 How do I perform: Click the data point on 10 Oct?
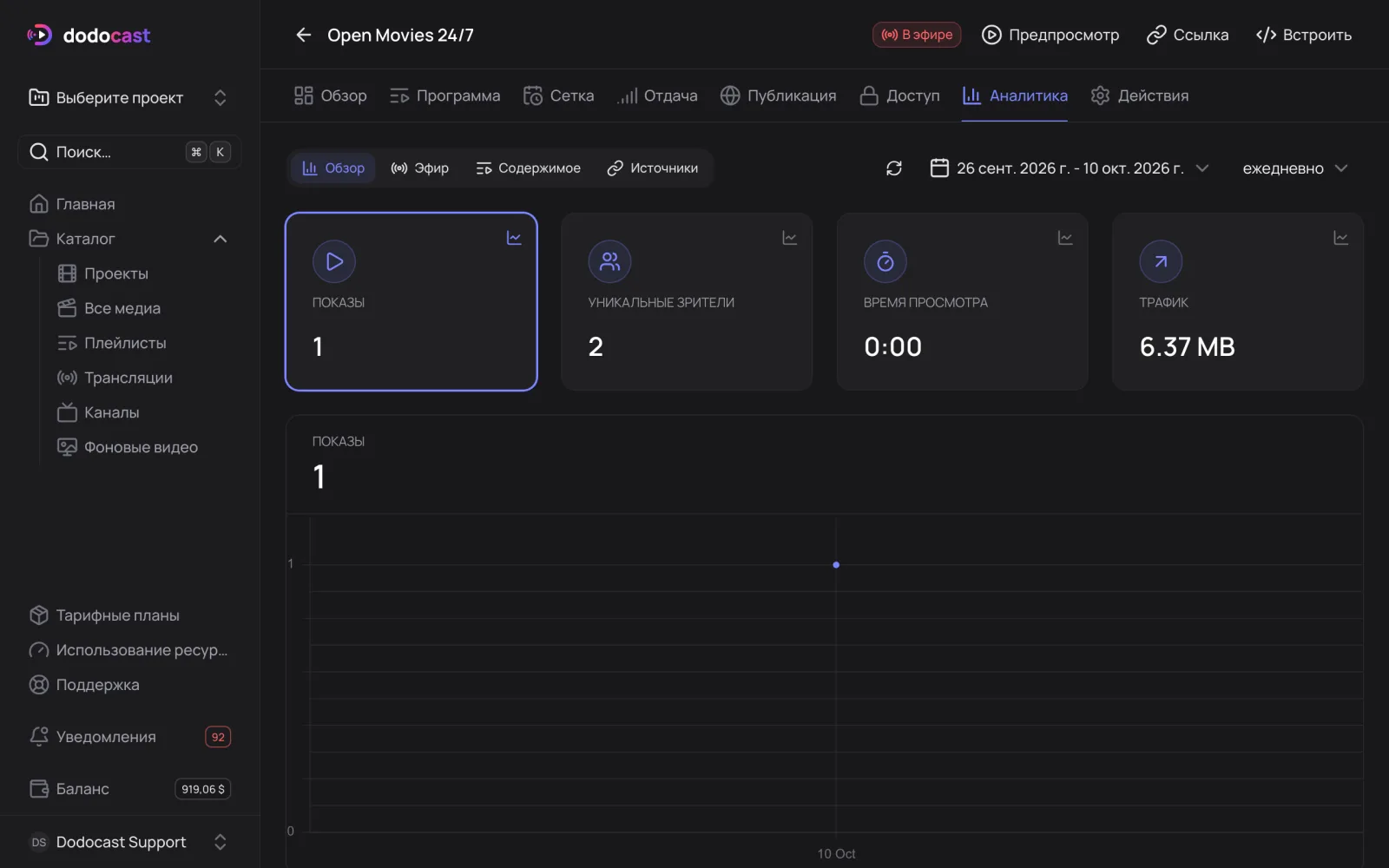coord(836,565)
